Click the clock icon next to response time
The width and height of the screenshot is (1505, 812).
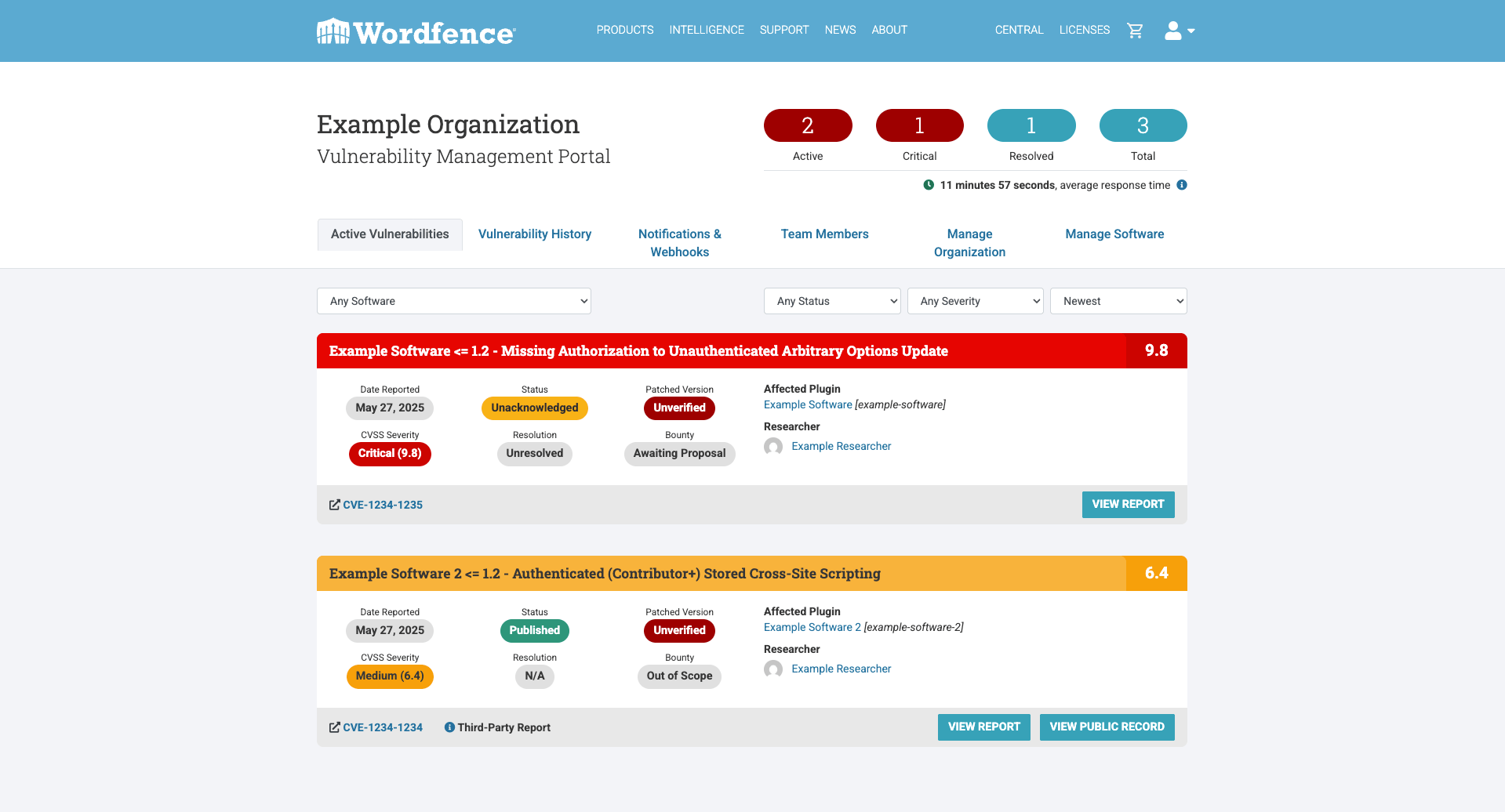929,185
